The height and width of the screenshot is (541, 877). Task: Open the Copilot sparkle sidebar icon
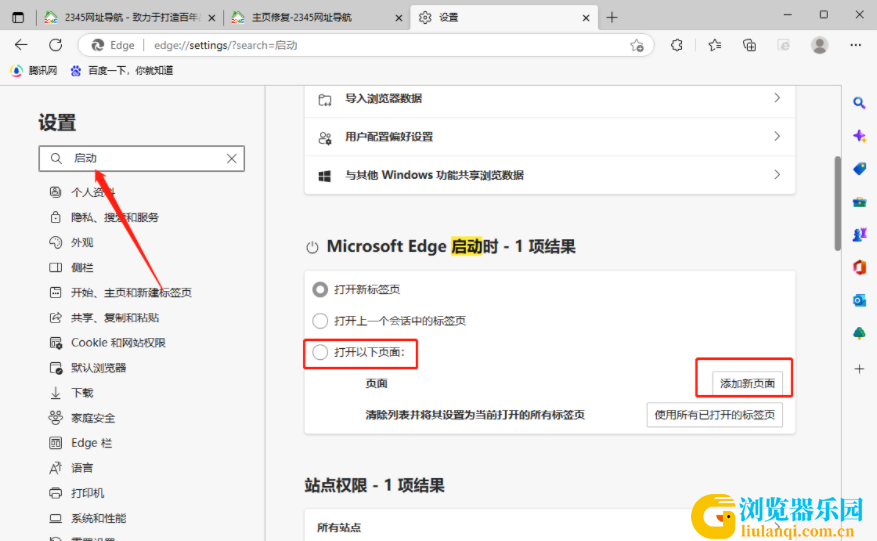tap(859, 136)
